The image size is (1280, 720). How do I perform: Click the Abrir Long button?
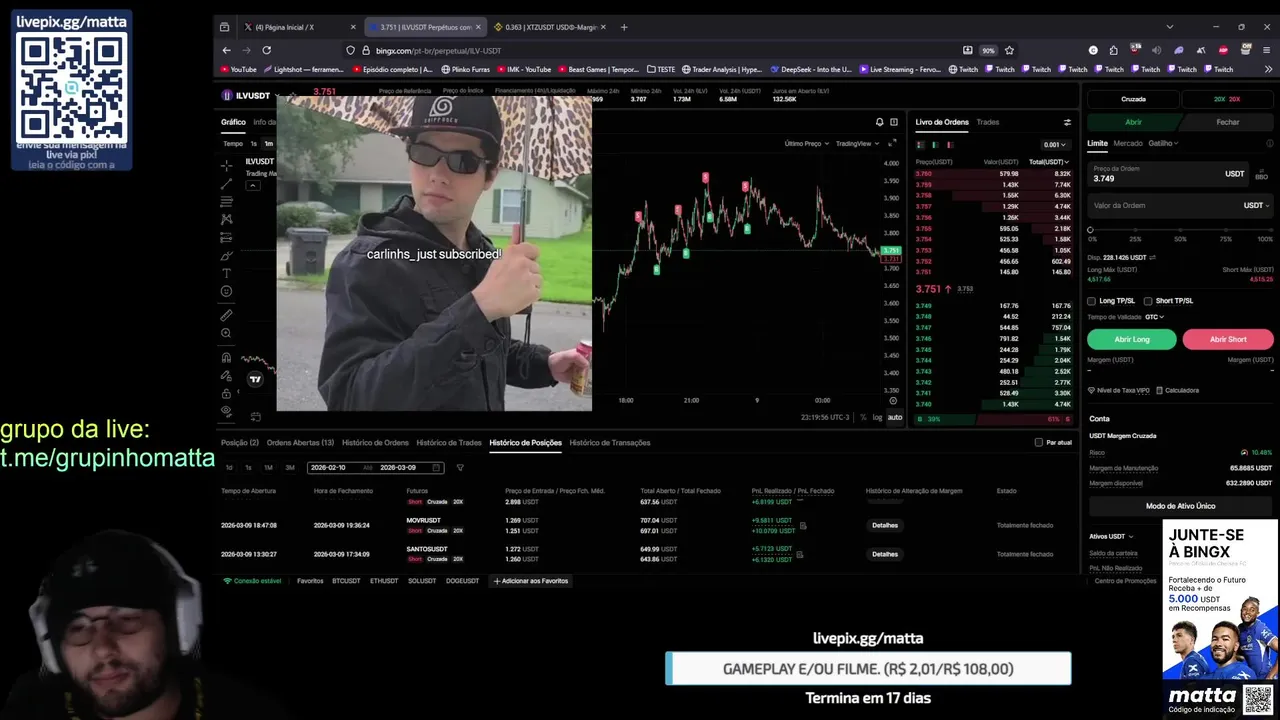click(1132, 339)
